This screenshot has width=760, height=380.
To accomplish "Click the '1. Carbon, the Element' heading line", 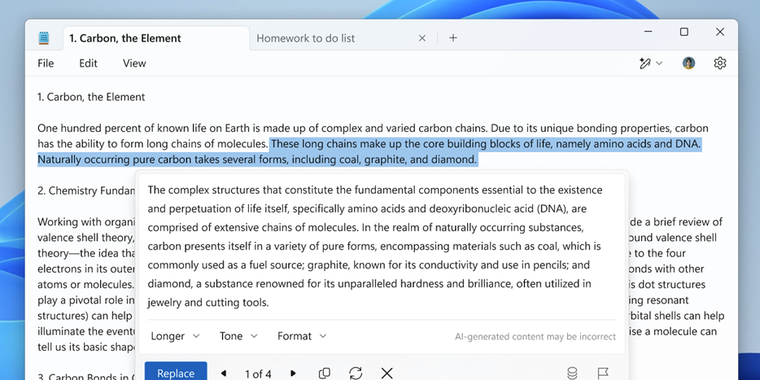I will tap(91, 97).
